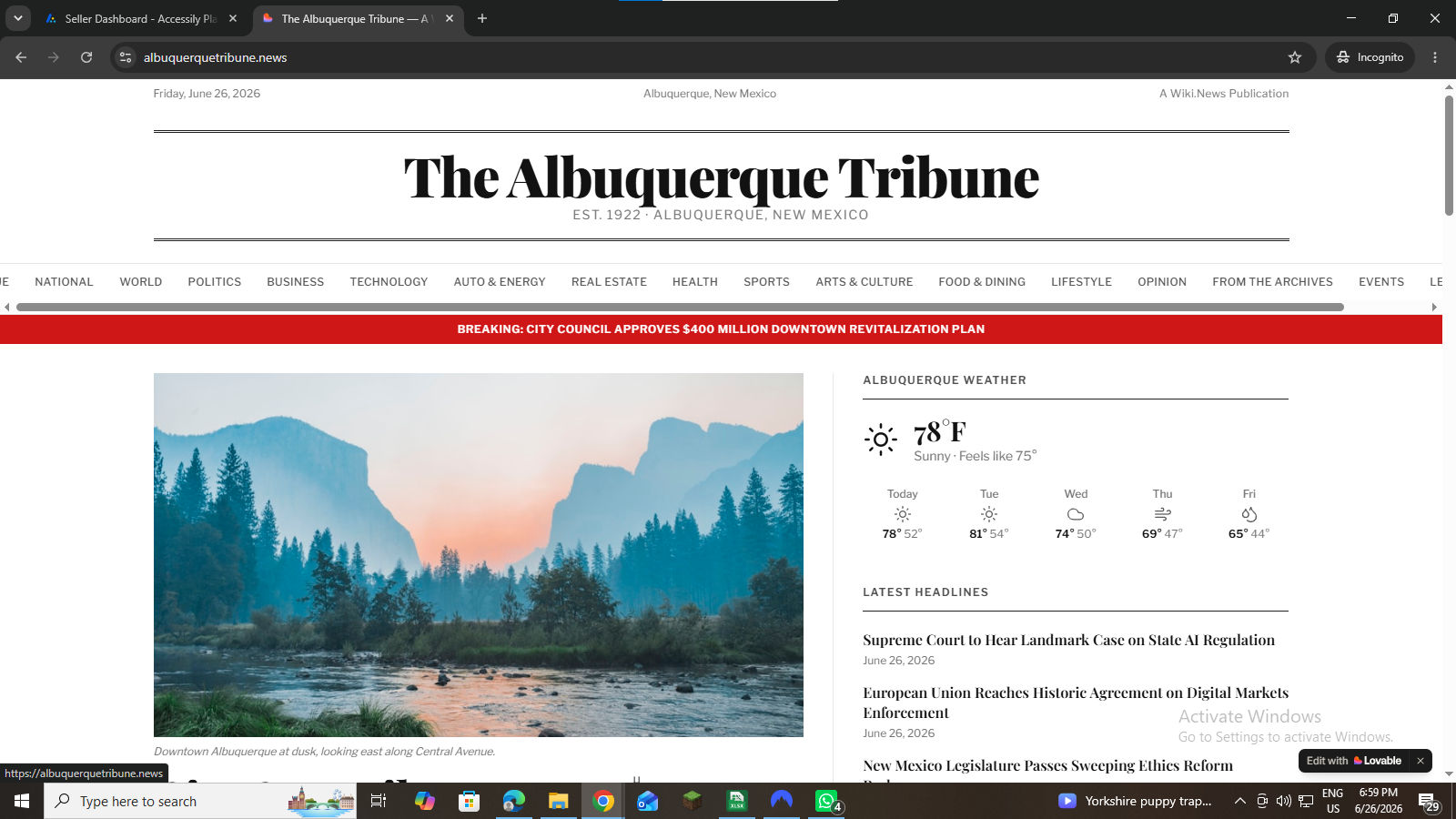Screen dimensions: 1456x819
Task: Bookmark this page with star icon
Action: click(1295, 57)
